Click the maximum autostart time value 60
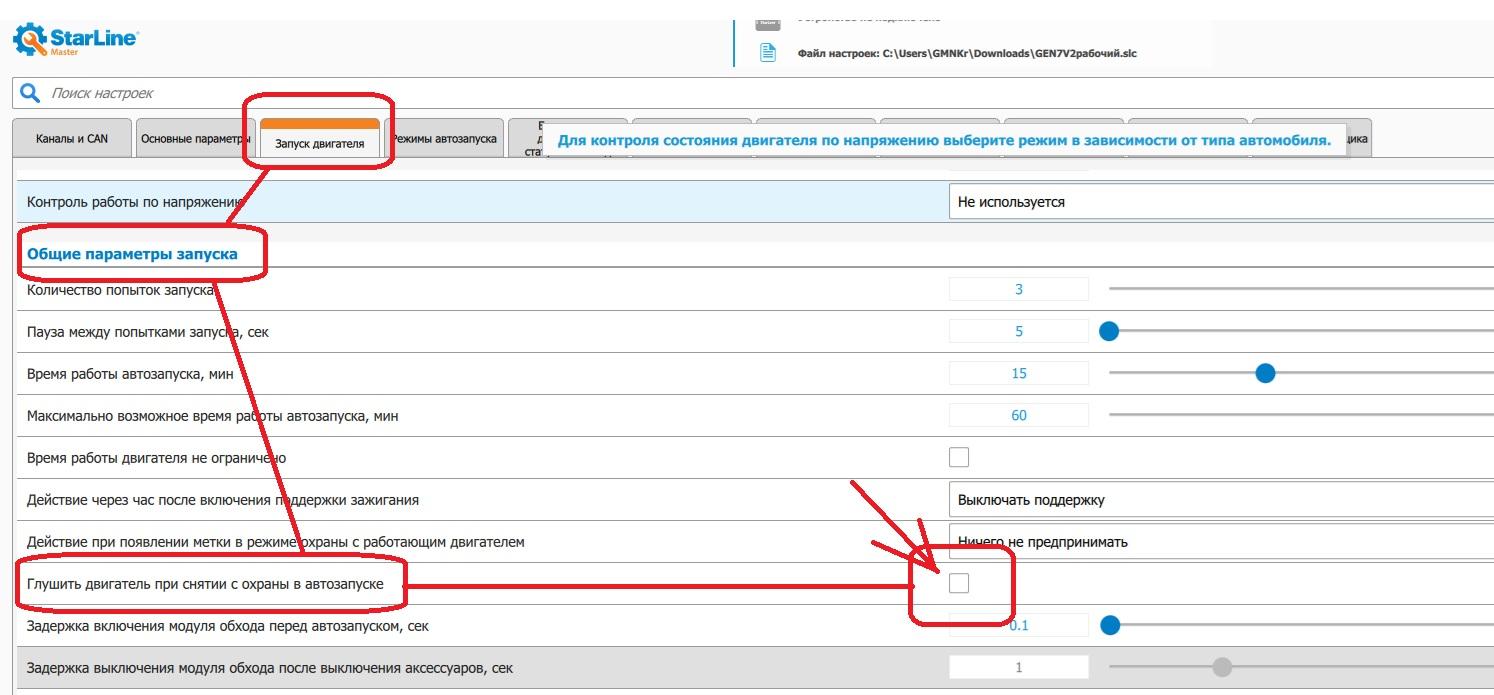 (x=1019, y=415)
